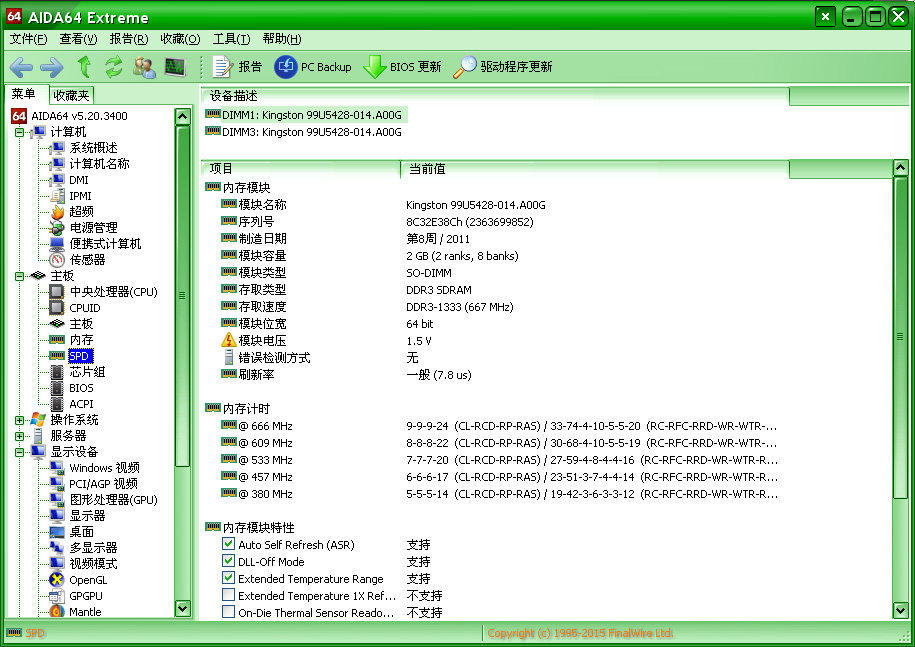The image size is (915, 647).
Task: Select 图形处理器(GPU) in the tree
Action: [104, 500]
